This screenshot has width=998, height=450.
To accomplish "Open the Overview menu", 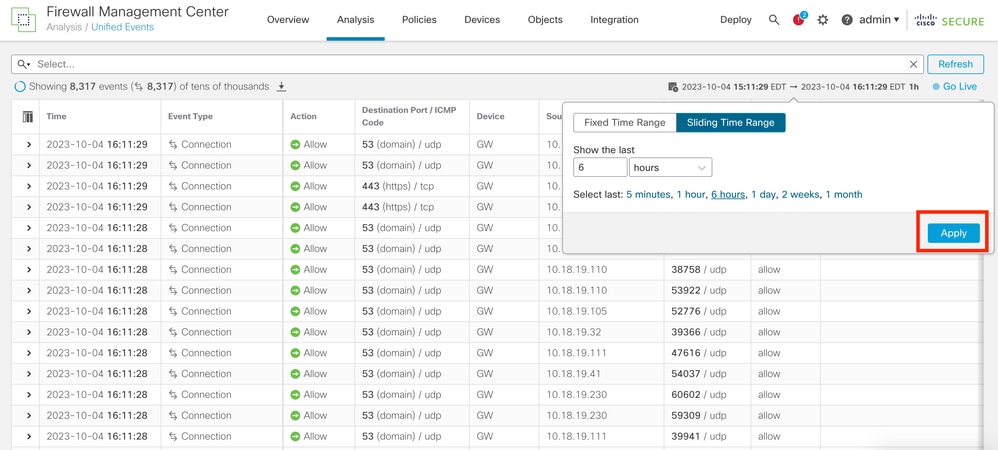I will pyautogui.click(x=288, y=20).
